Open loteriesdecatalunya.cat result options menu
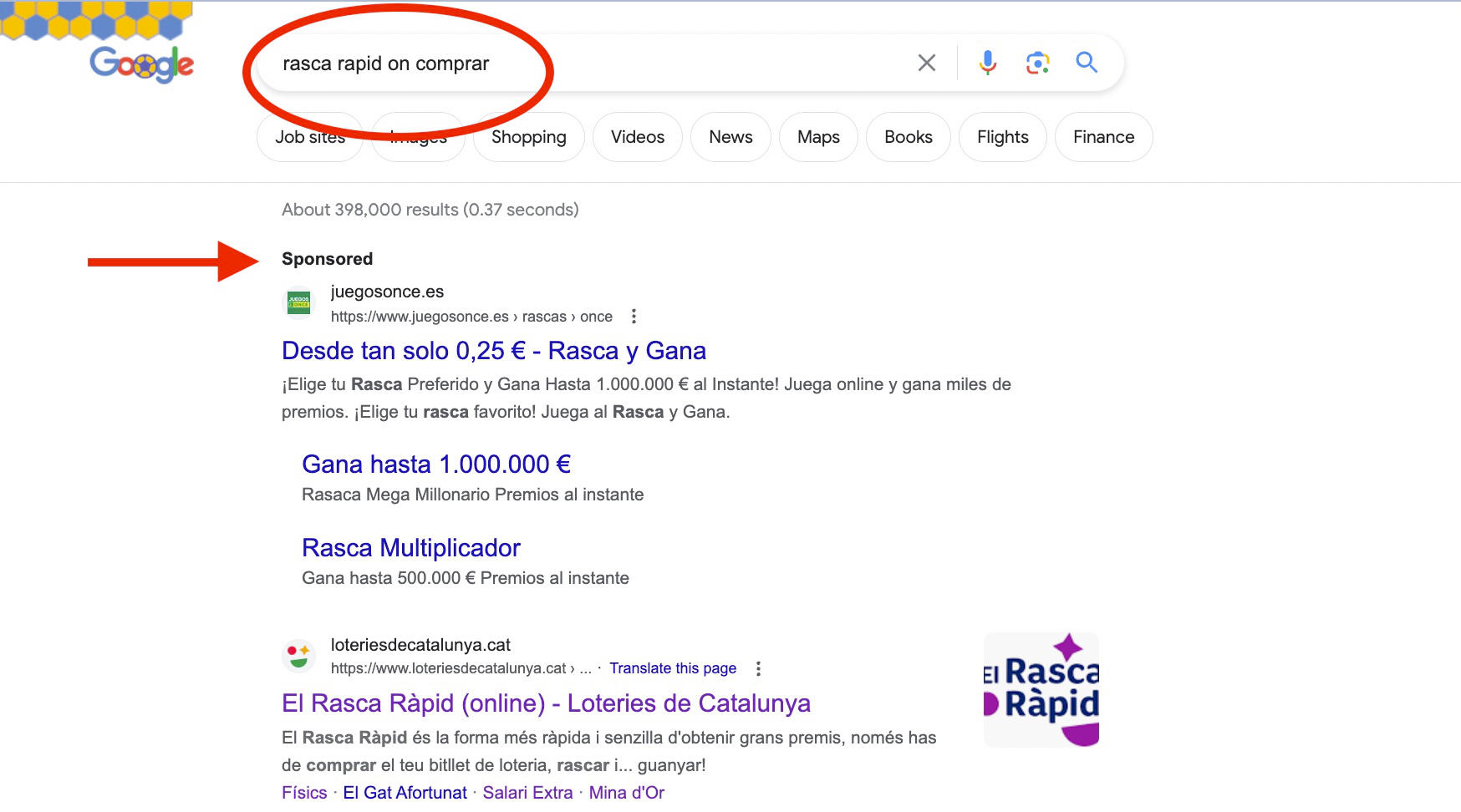The height and width of the screenshot is (812, 1461). 758,668
